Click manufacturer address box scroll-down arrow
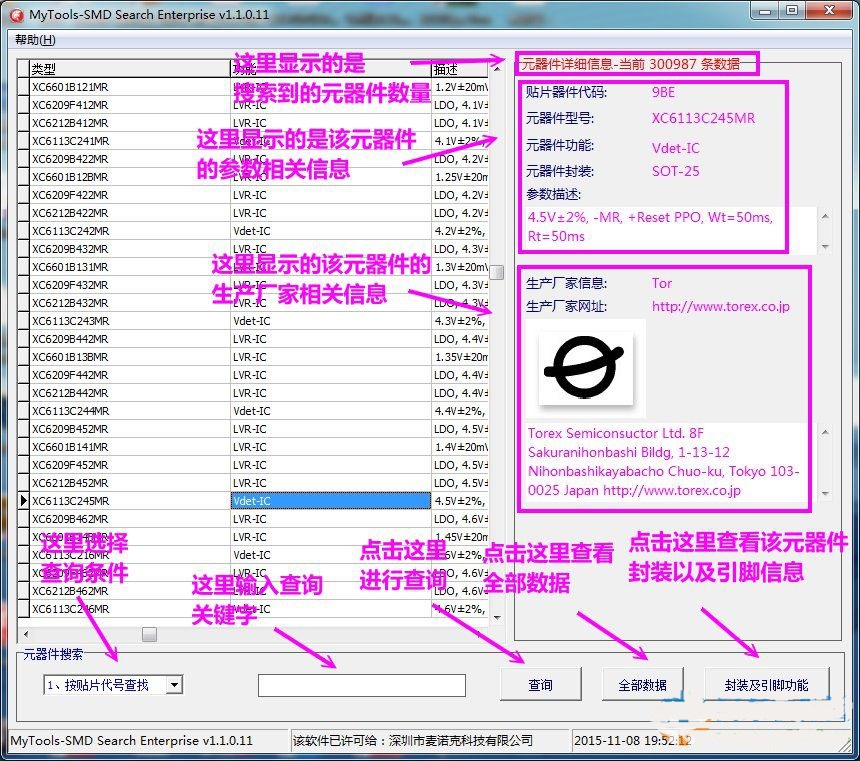The image size is (860, 761). point(825,494)
